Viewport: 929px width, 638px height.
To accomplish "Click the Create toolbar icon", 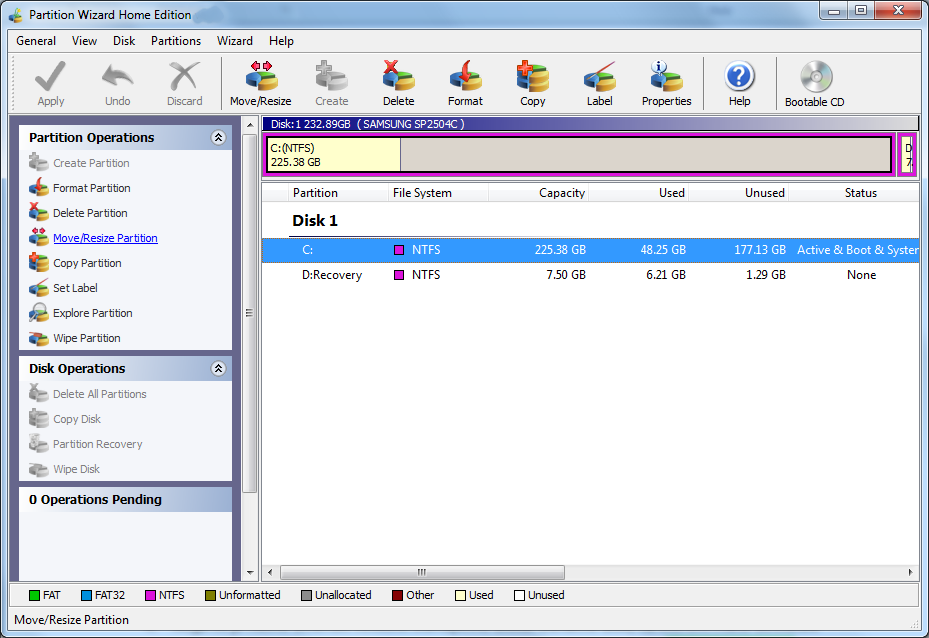I will click(x=331, y=76).
